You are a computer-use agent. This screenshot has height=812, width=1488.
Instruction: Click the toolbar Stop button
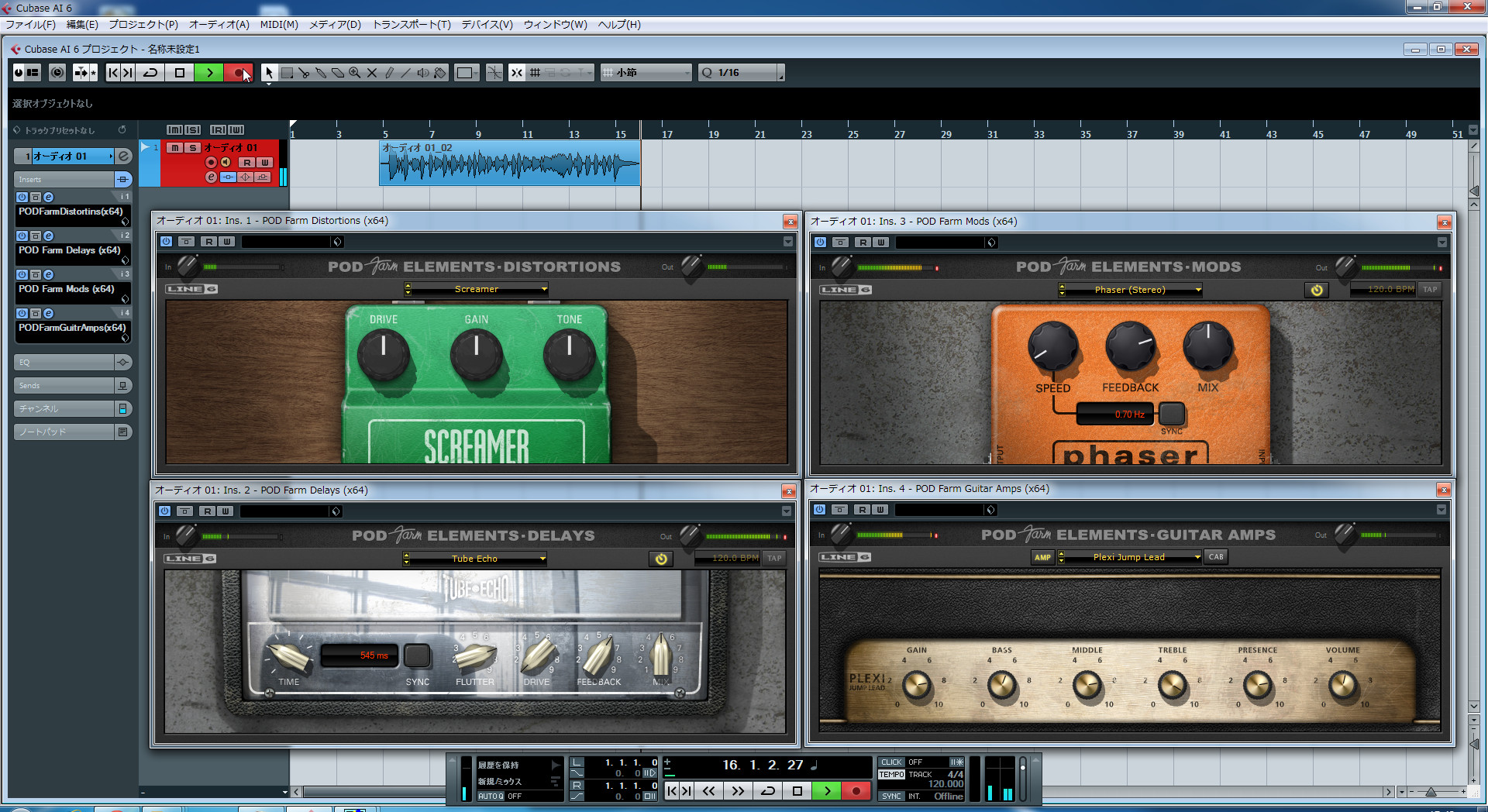coord(180,73)
